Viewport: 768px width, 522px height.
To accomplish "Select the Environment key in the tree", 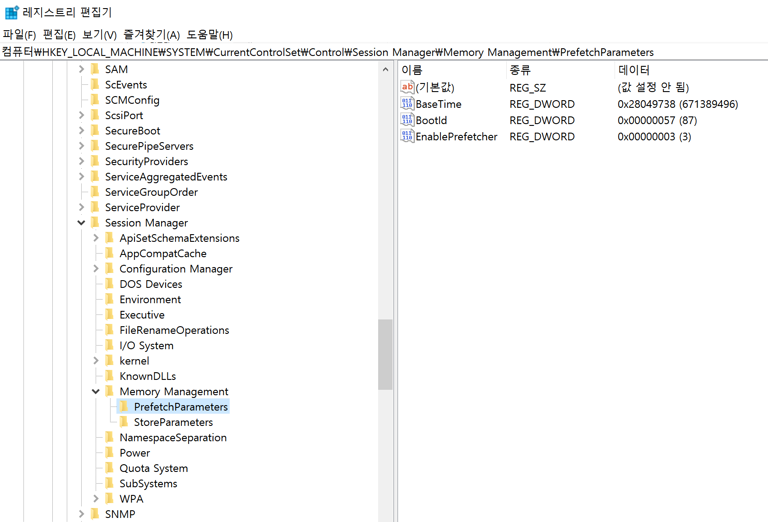I will tap(150, 300).
